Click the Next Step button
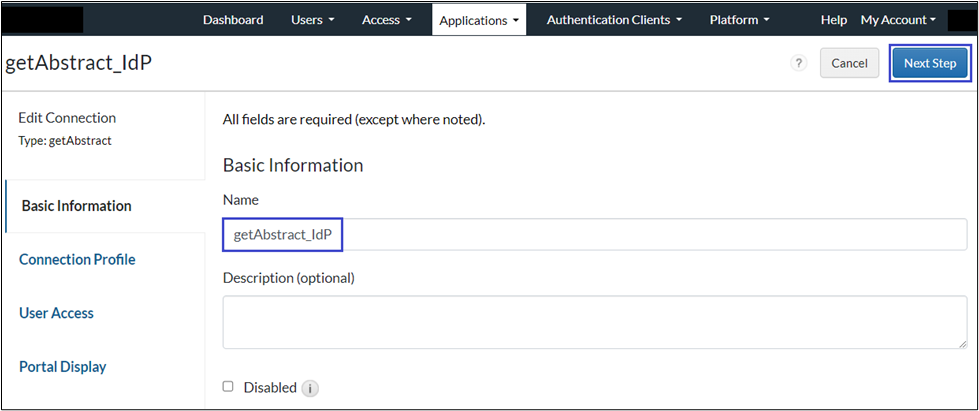This screenshot has width=979, height=411. [x=929, y=63]
